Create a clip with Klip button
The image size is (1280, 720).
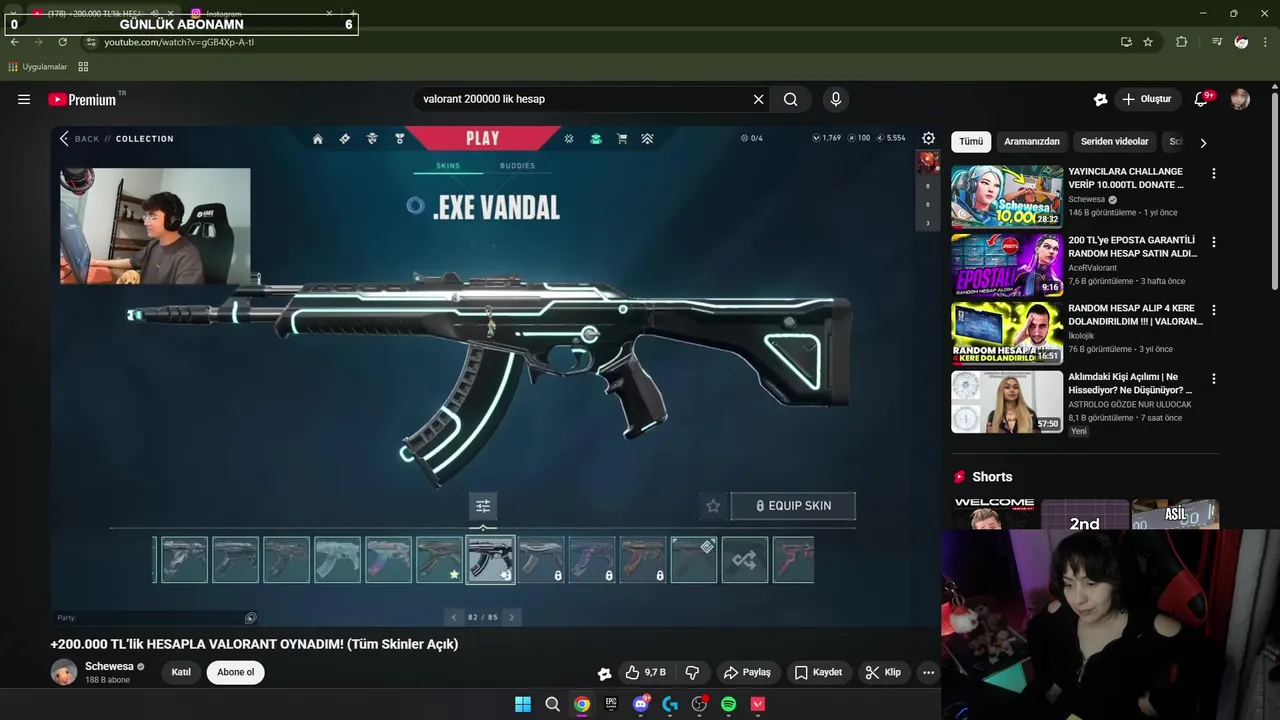click(x=883, y=672)
